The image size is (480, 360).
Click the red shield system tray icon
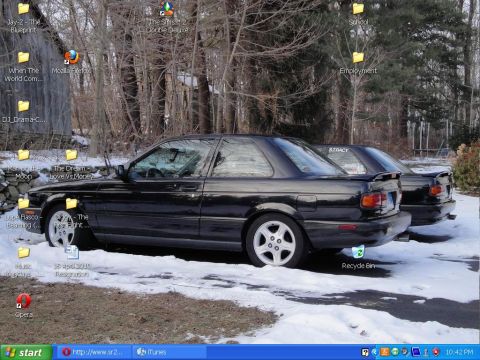pyautogui.click(x=436, y=352)
